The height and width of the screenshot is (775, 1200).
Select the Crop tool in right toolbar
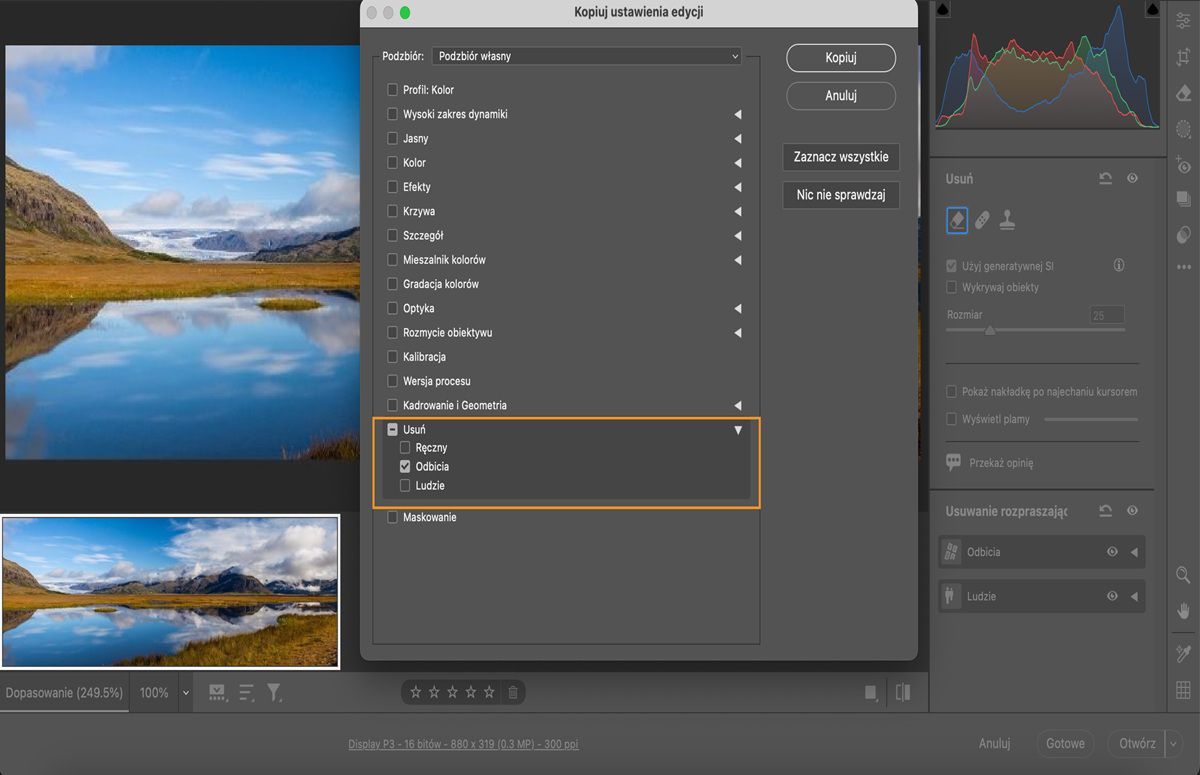pyautogui.click(x=1184, y=57)
